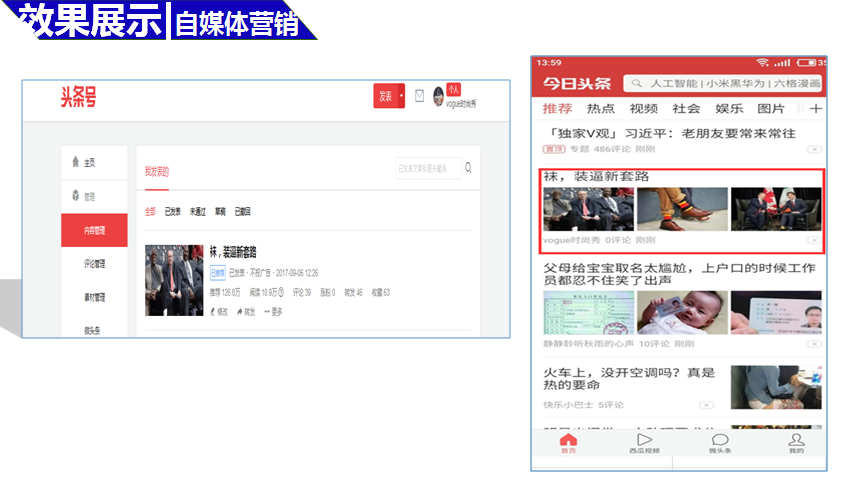Open 袜,装逼新套路 headline in the app feed
Screen dimensions: 848x478
point(596,176)
